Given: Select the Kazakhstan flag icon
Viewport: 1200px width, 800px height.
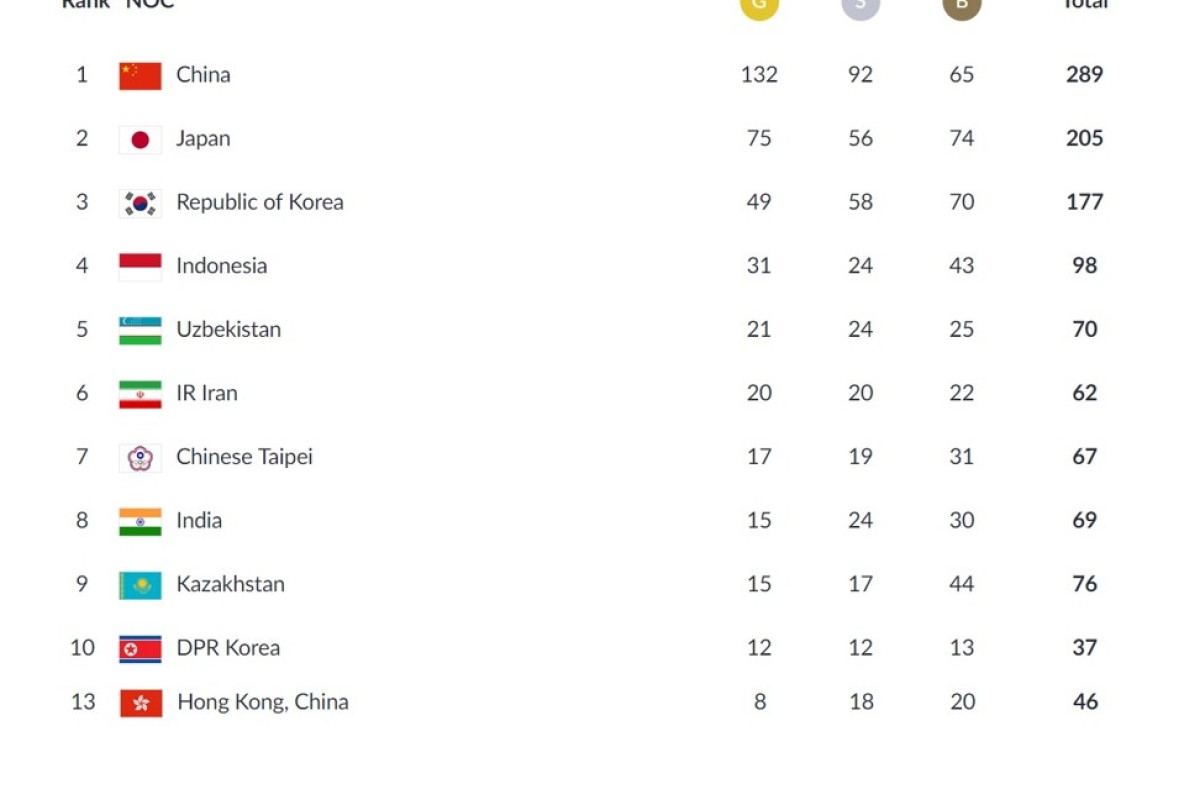Looking at the screenshot, I should (x=140, y=585).
